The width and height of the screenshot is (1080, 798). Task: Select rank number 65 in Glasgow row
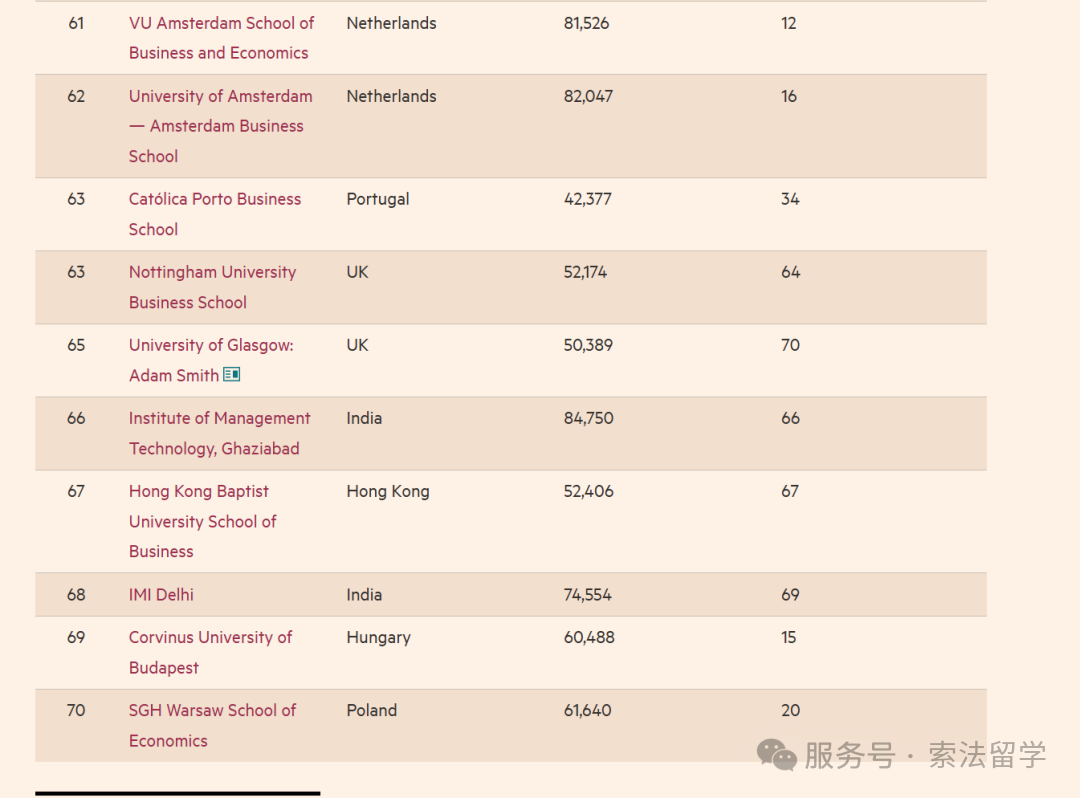click(x=76, y=345)
